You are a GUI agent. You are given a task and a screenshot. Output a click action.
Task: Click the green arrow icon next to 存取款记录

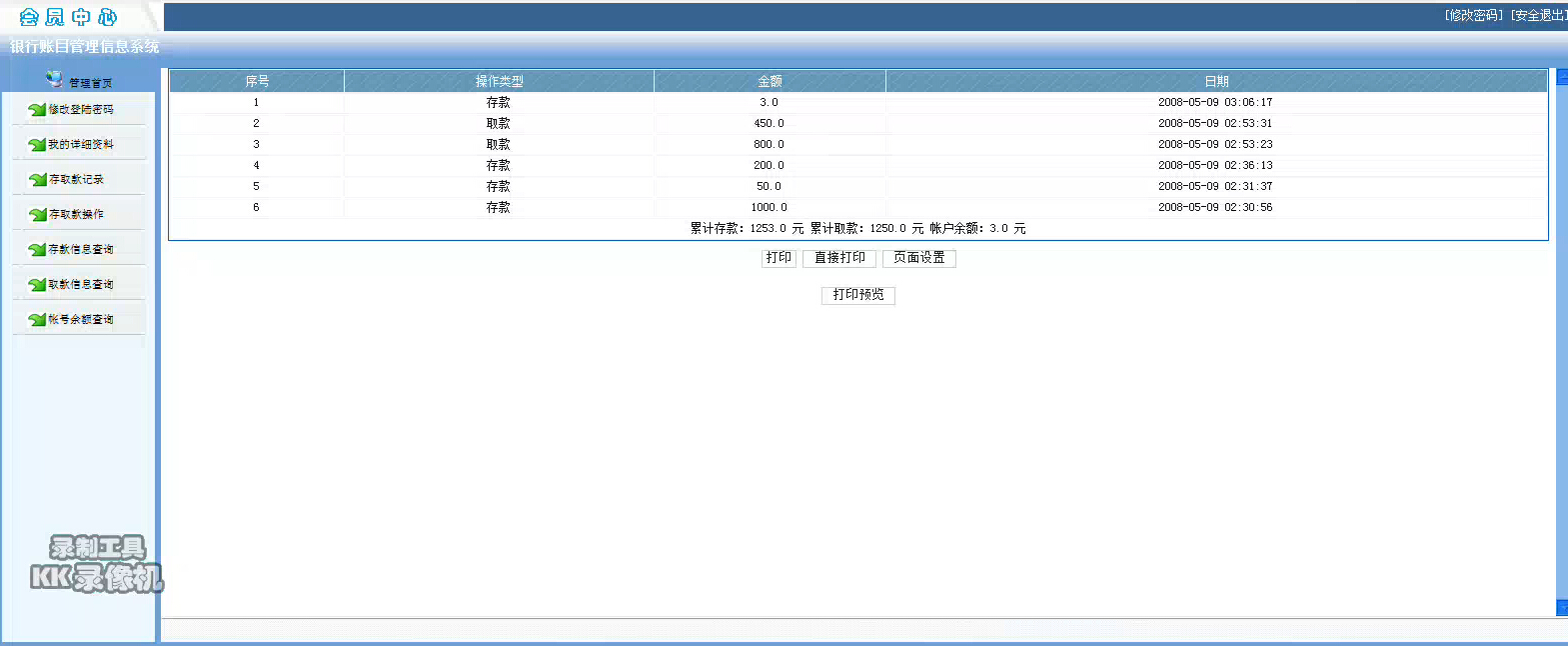coord(38,180)
